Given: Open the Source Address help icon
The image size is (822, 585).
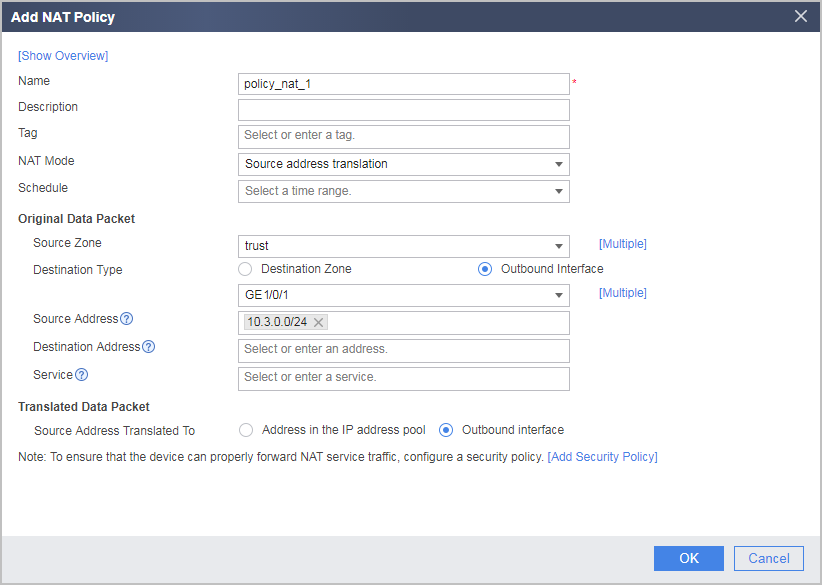Looking at the screenshot, I should coord(126,319).
